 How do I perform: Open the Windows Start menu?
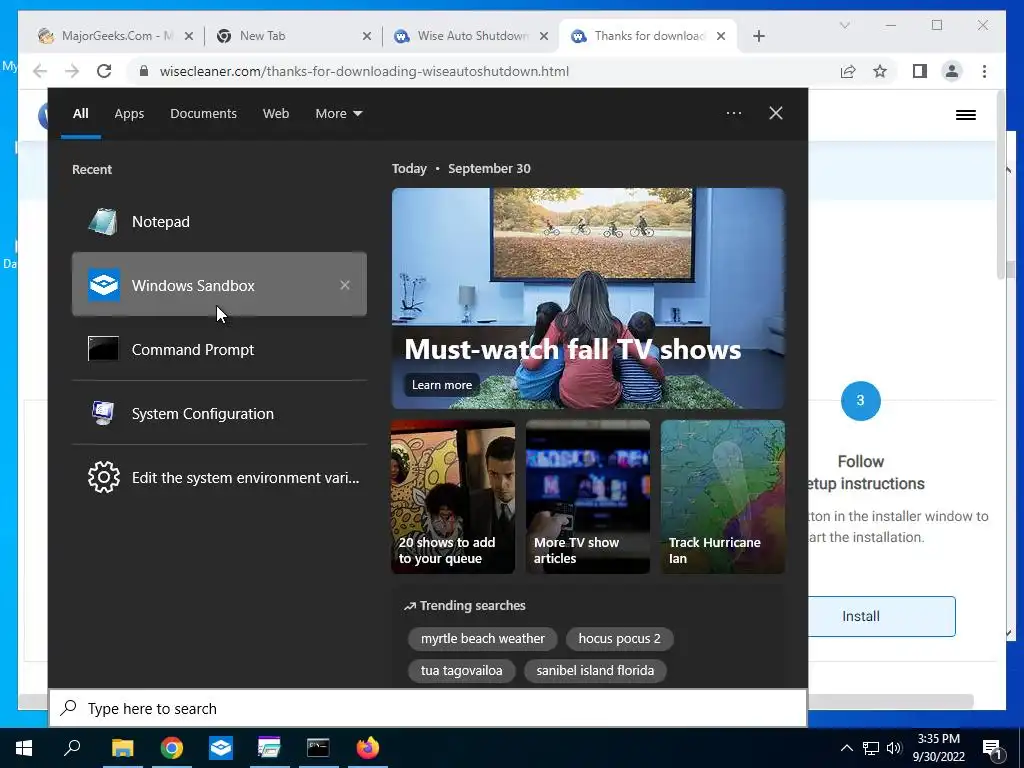click(24, 748)
